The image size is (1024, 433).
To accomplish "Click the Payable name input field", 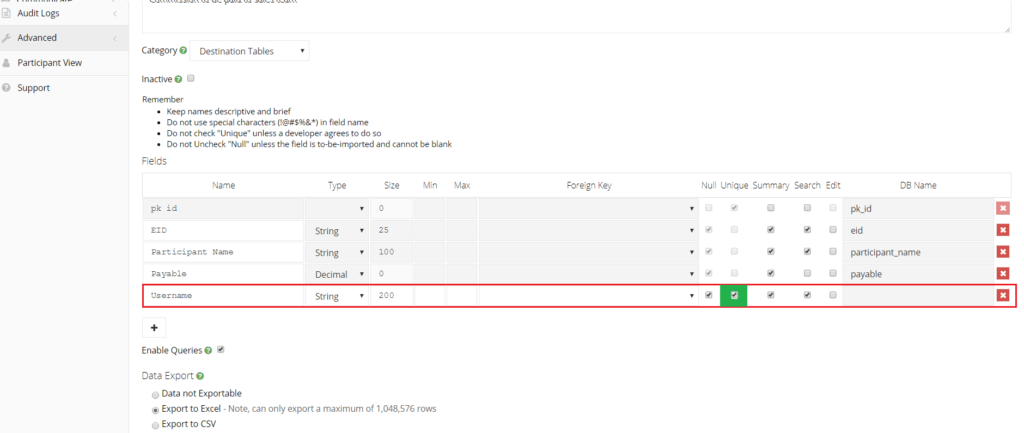I will 223,274.
